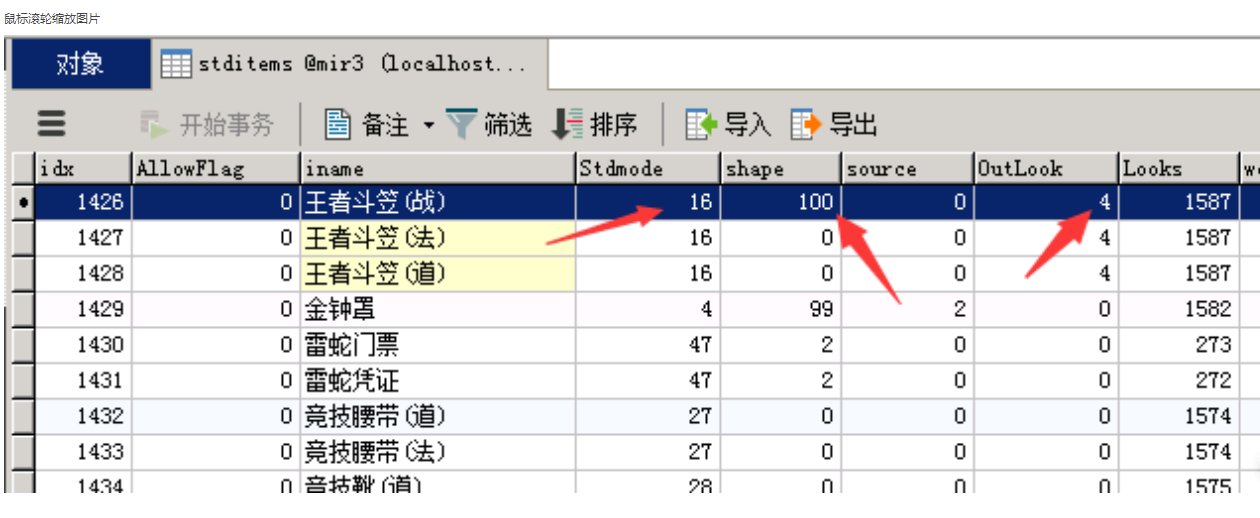Click the iname column header
Screen dimensions: 1260x518
(x=437, y=168)
